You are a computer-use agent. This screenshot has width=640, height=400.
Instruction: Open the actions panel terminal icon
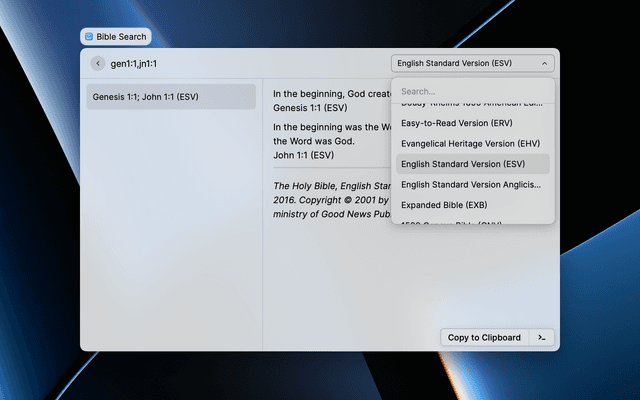point(541,338)
